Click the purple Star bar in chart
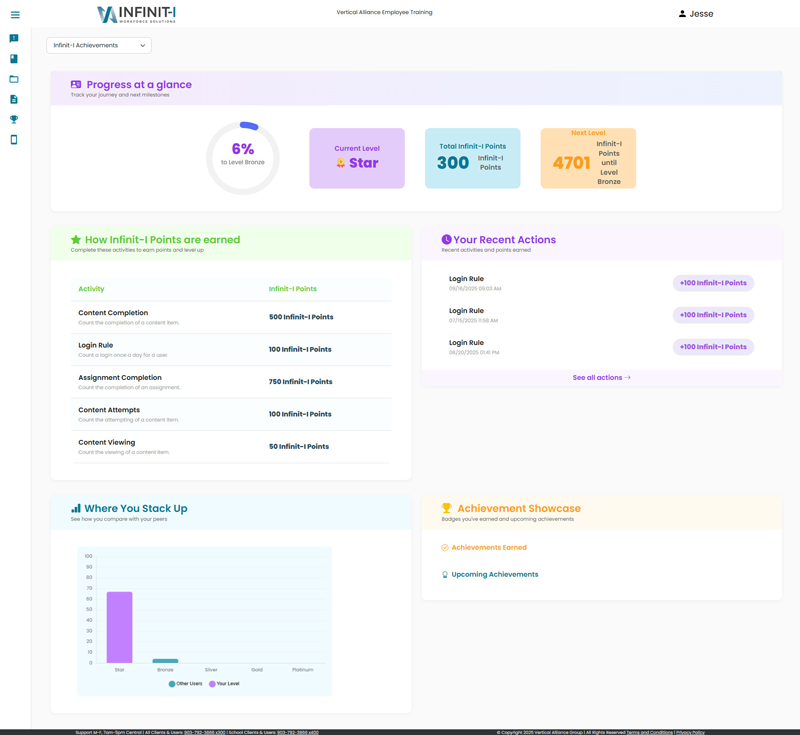This screenshot has width=800, height=735. pyautogui.click(x=120, y=627)
